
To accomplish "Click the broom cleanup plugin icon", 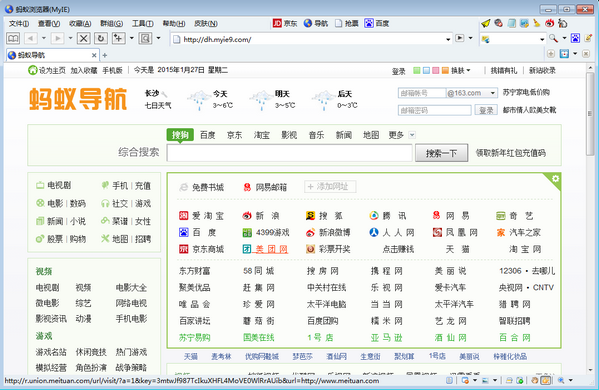I will (x=537, y=23).
